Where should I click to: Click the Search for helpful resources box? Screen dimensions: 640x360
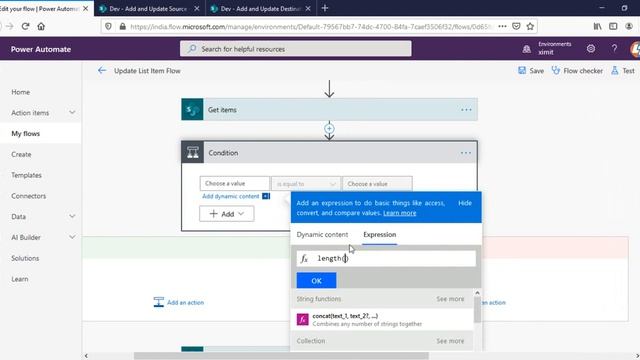[x=296, y=49]
